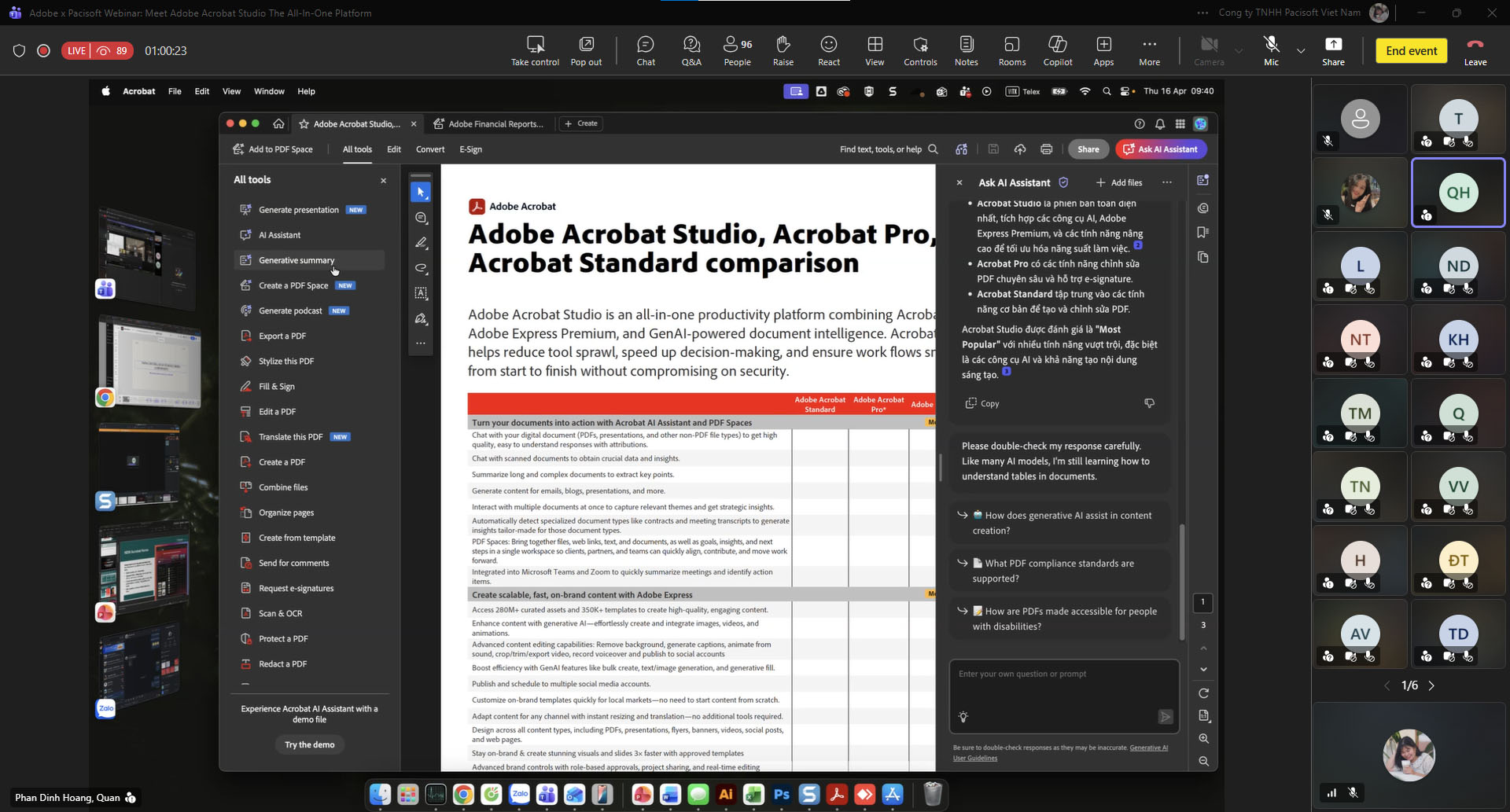
Task: Toggle the recording indicator button
Action: click(x=44, y=50)
